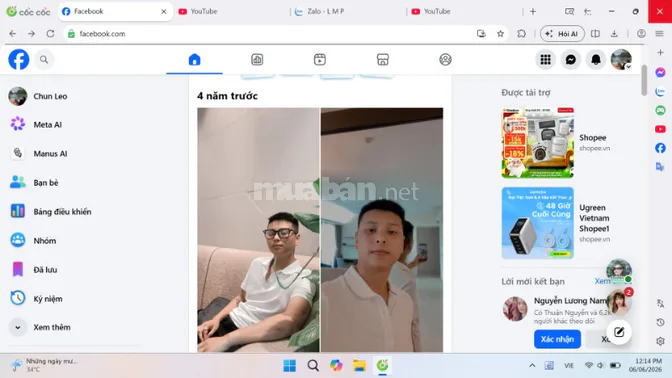Switch to the Zalo - L M P tab
This screenshot has width=672, height=378.
348,12
